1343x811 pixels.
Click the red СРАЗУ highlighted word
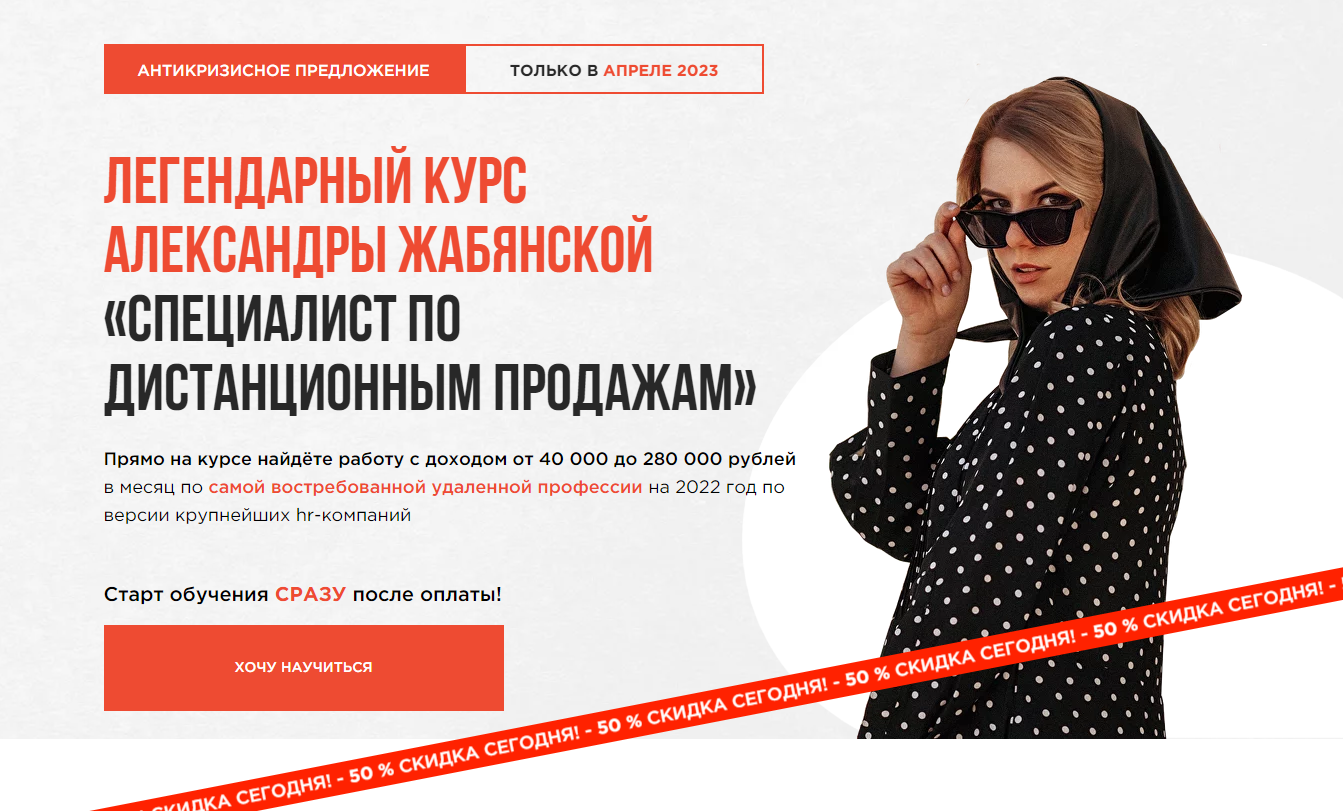pyautogui.click(x=311, y=595)
